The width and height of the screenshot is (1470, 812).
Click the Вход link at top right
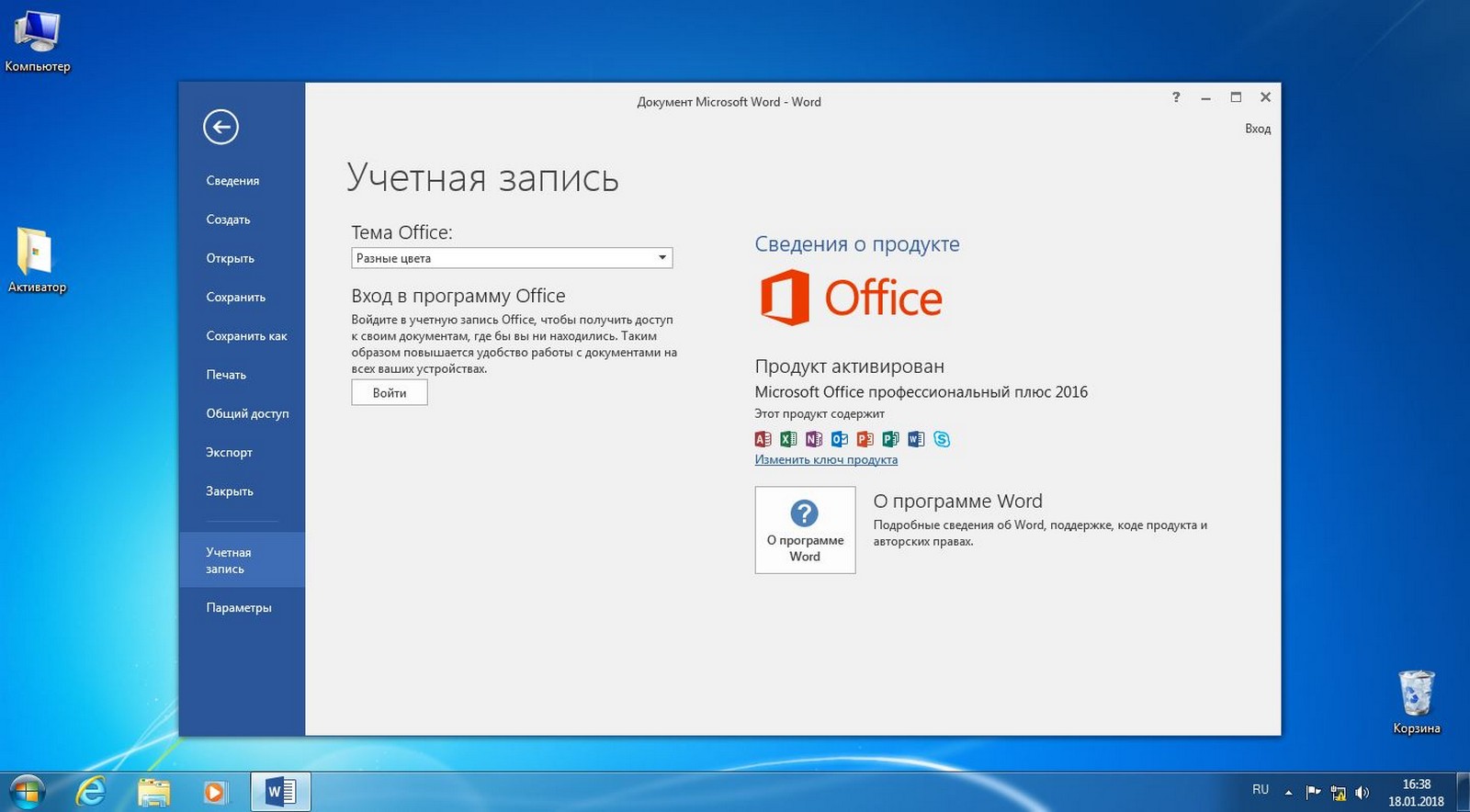pos(1258,129)
